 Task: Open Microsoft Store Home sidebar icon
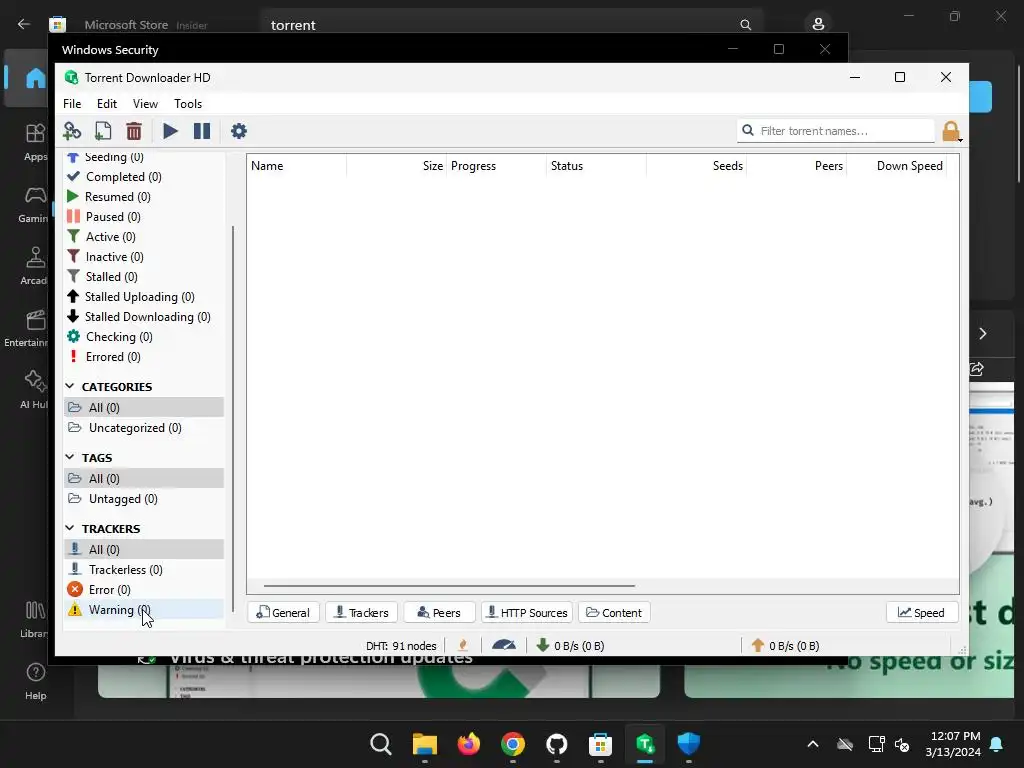click(35, 78)
